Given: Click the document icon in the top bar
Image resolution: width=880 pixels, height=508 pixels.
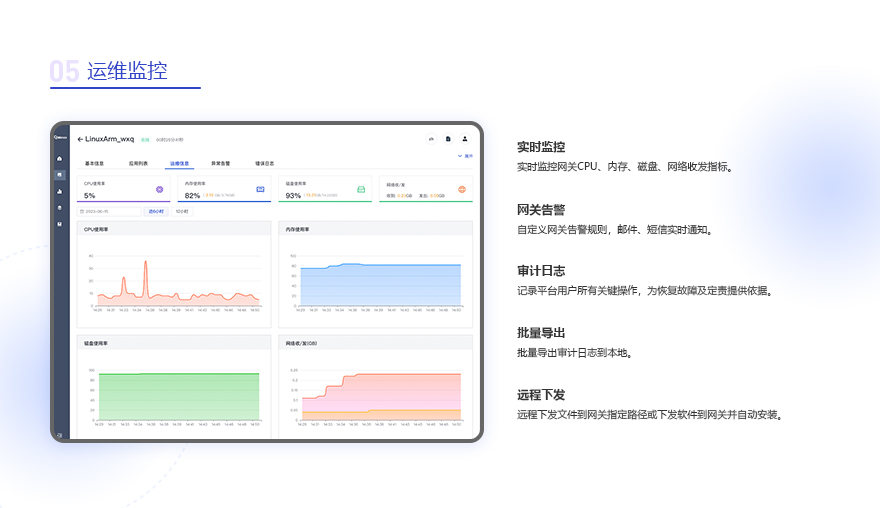Looking at the screenshot, I should pos(448,139).
